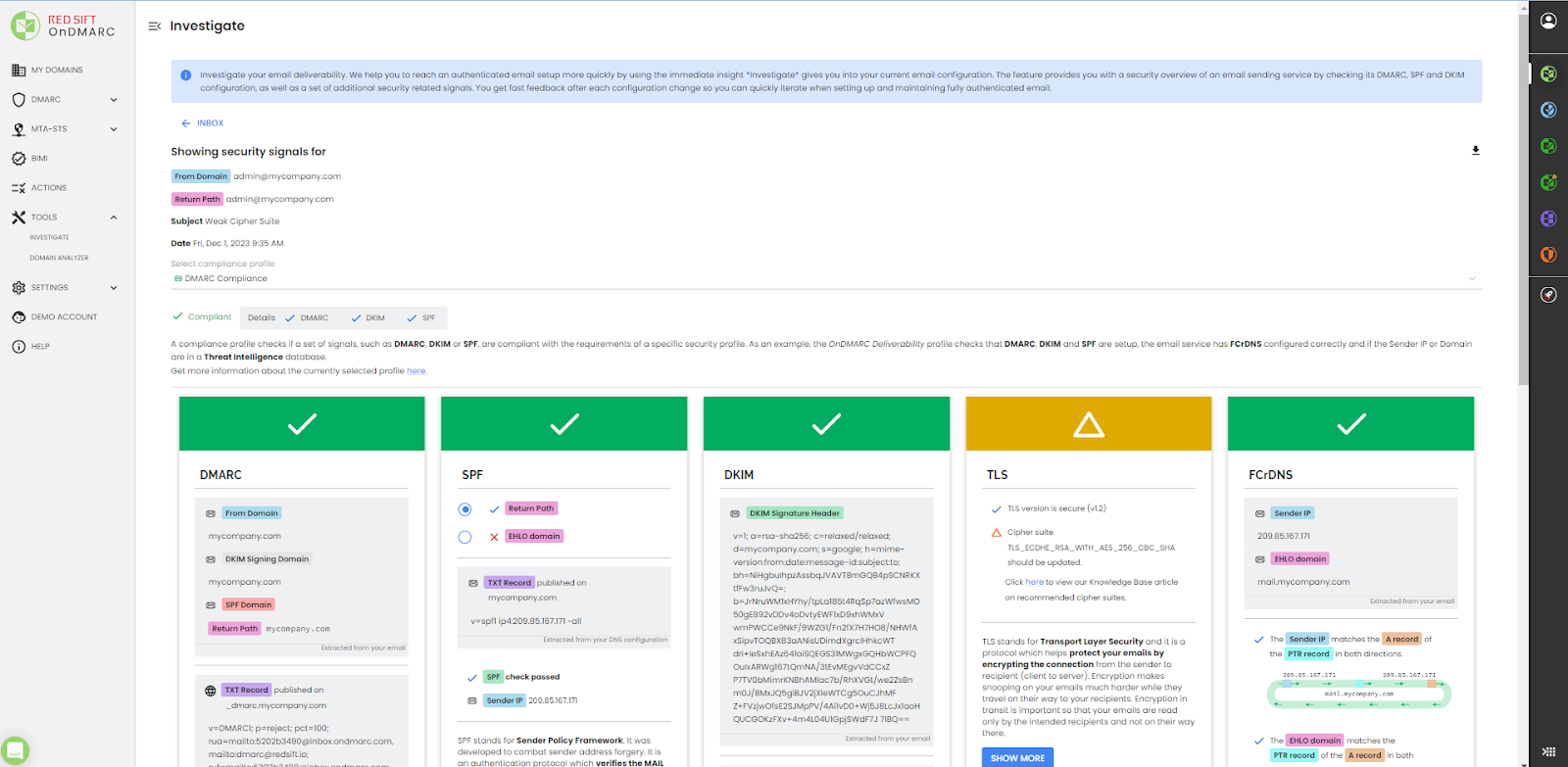Open the blue checkmark app in the right rail
This screenshot has height=767, width=1568.
pyautogui.click(x=1548, y=110)
